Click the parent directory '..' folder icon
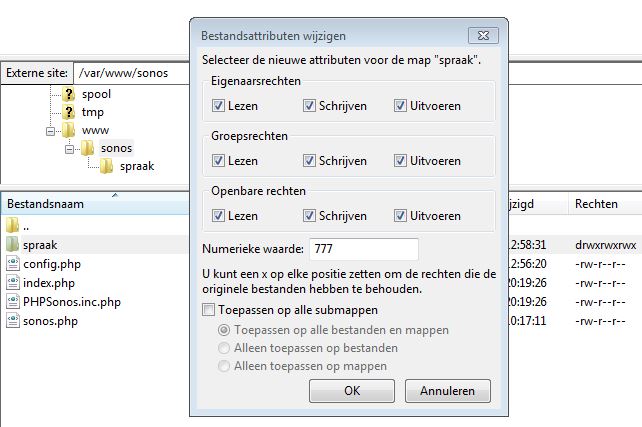The image size is (642, 427). pyautogui.click(x=13, y=226)
